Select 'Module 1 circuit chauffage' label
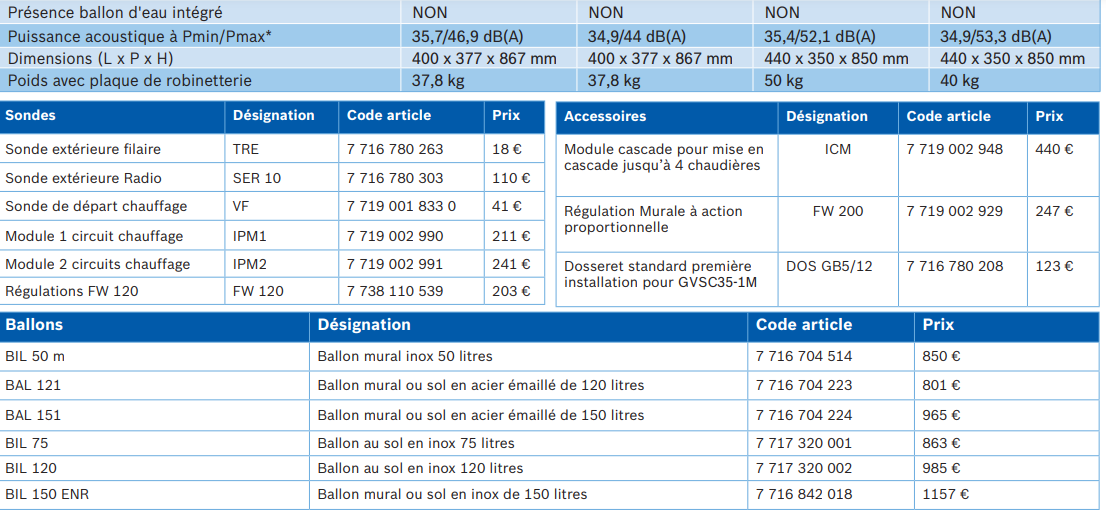This screenshot has width=1106, height=517. coord(94,236)
